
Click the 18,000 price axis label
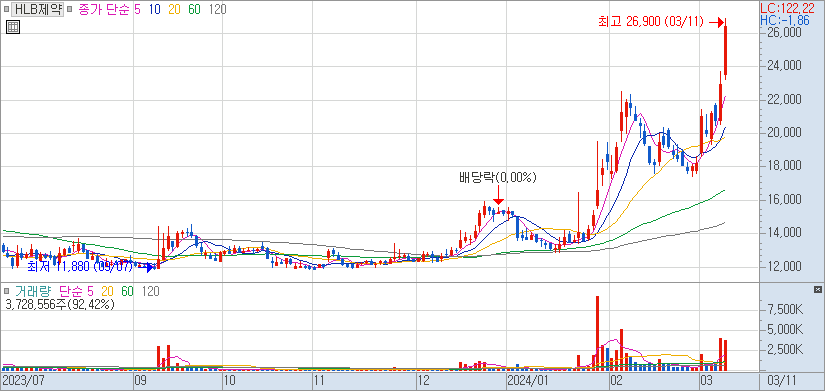pyautogui.click(x=784, y=166)
